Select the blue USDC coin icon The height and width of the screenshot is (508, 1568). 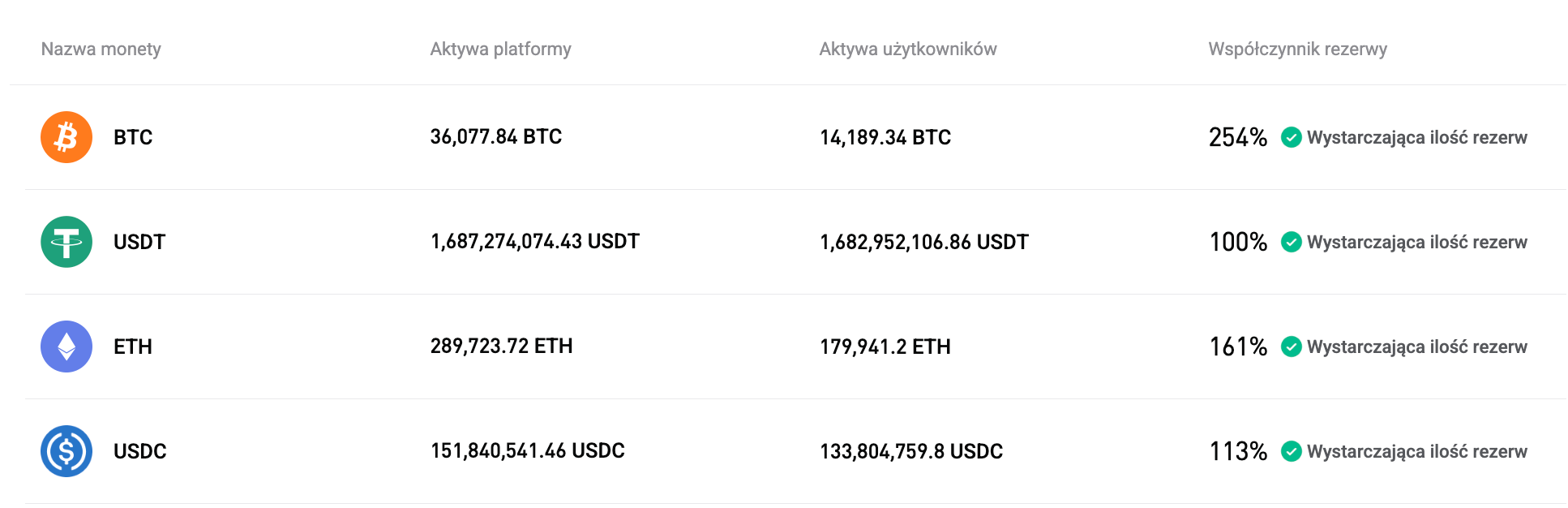click(66, 451)
